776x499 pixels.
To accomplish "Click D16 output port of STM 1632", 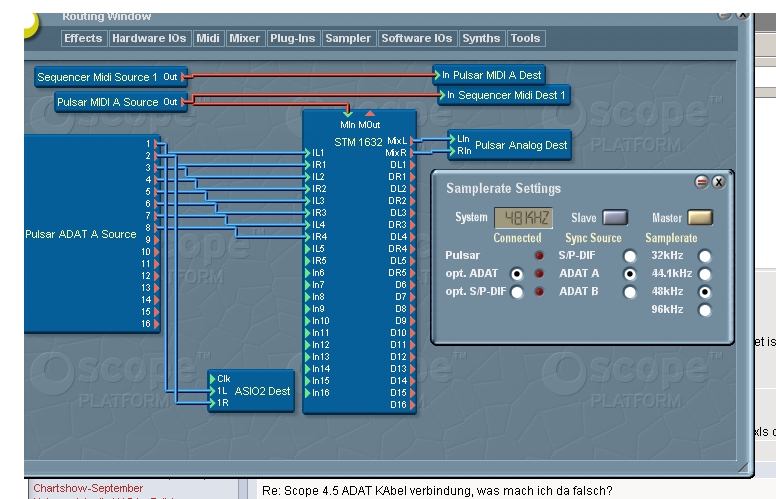I will (412, 404).
